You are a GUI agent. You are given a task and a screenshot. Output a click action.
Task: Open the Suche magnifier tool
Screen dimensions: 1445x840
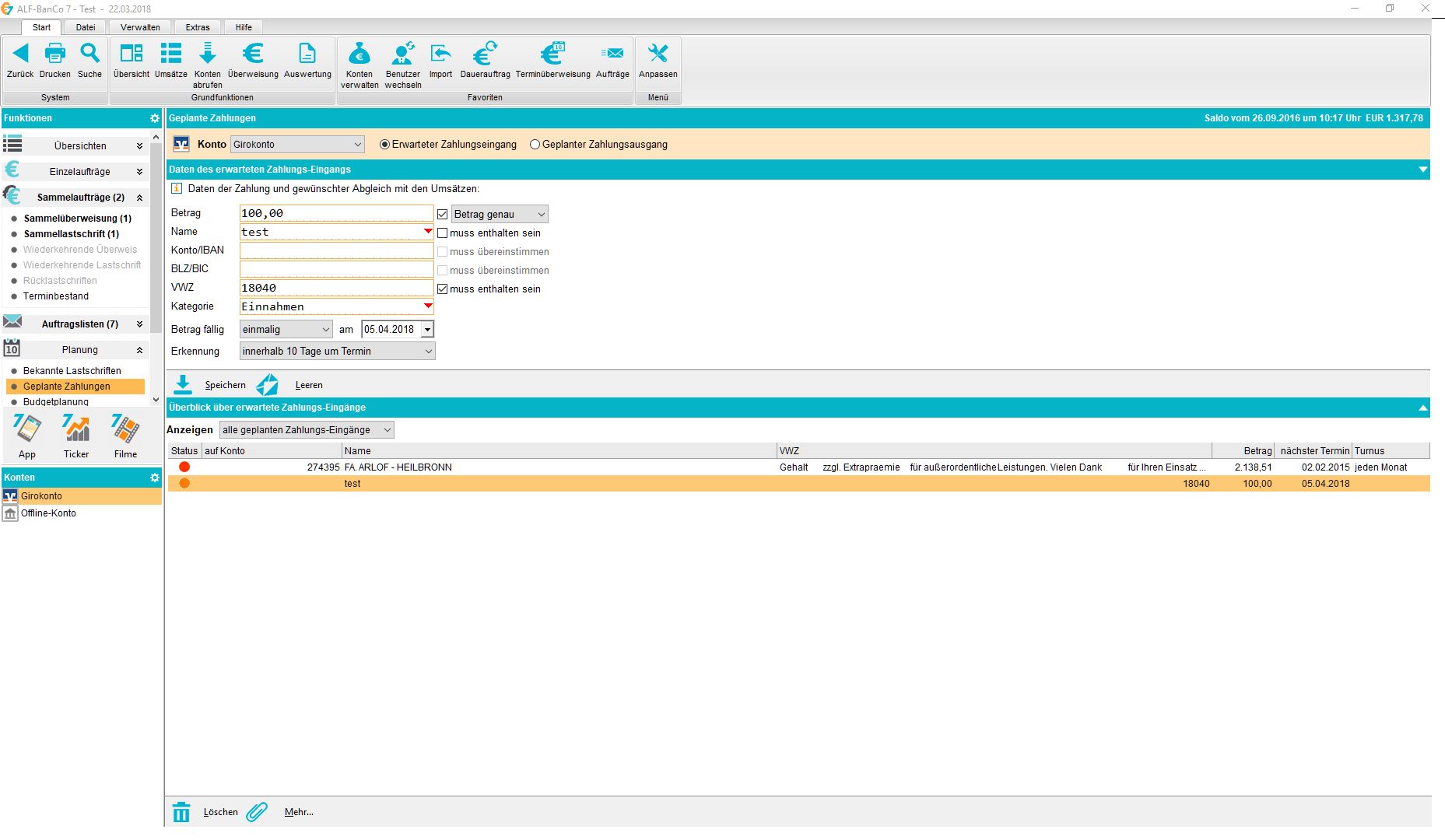(x=90, y=54)
